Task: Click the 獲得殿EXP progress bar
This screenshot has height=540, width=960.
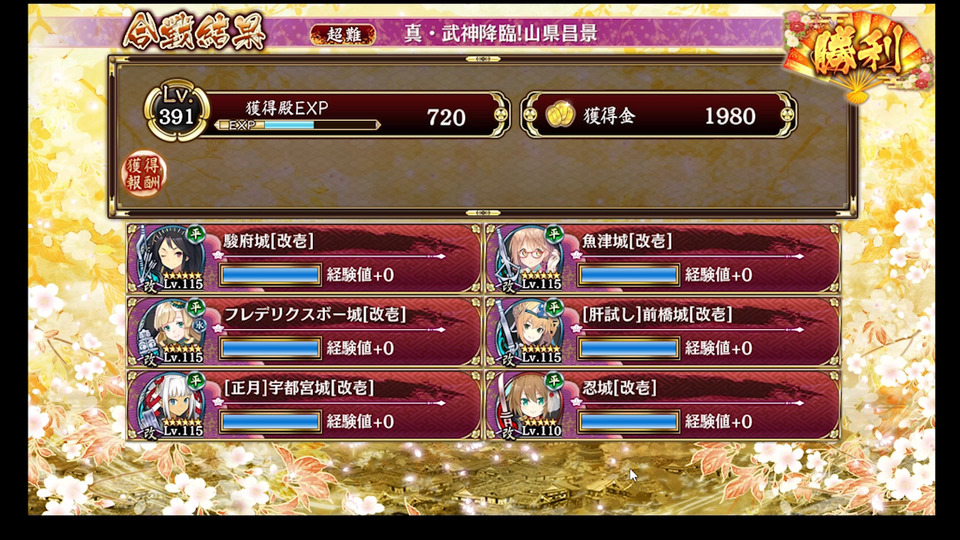Action: click(x=298, y=125)
